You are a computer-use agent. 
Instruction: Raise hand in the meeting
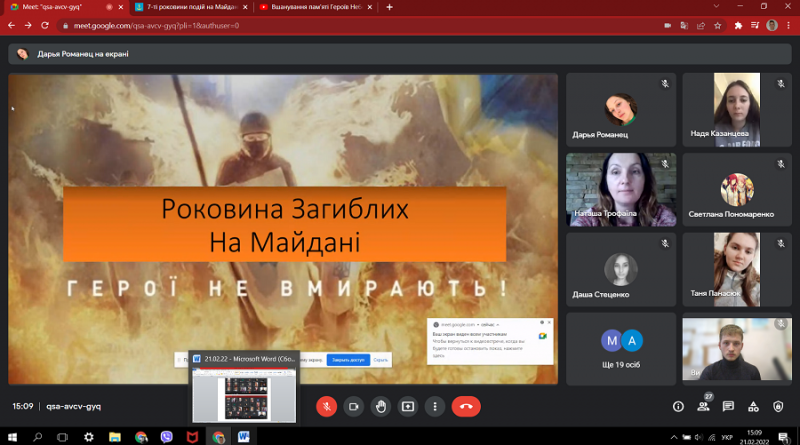pyautogui.click(x=381, y=407)
